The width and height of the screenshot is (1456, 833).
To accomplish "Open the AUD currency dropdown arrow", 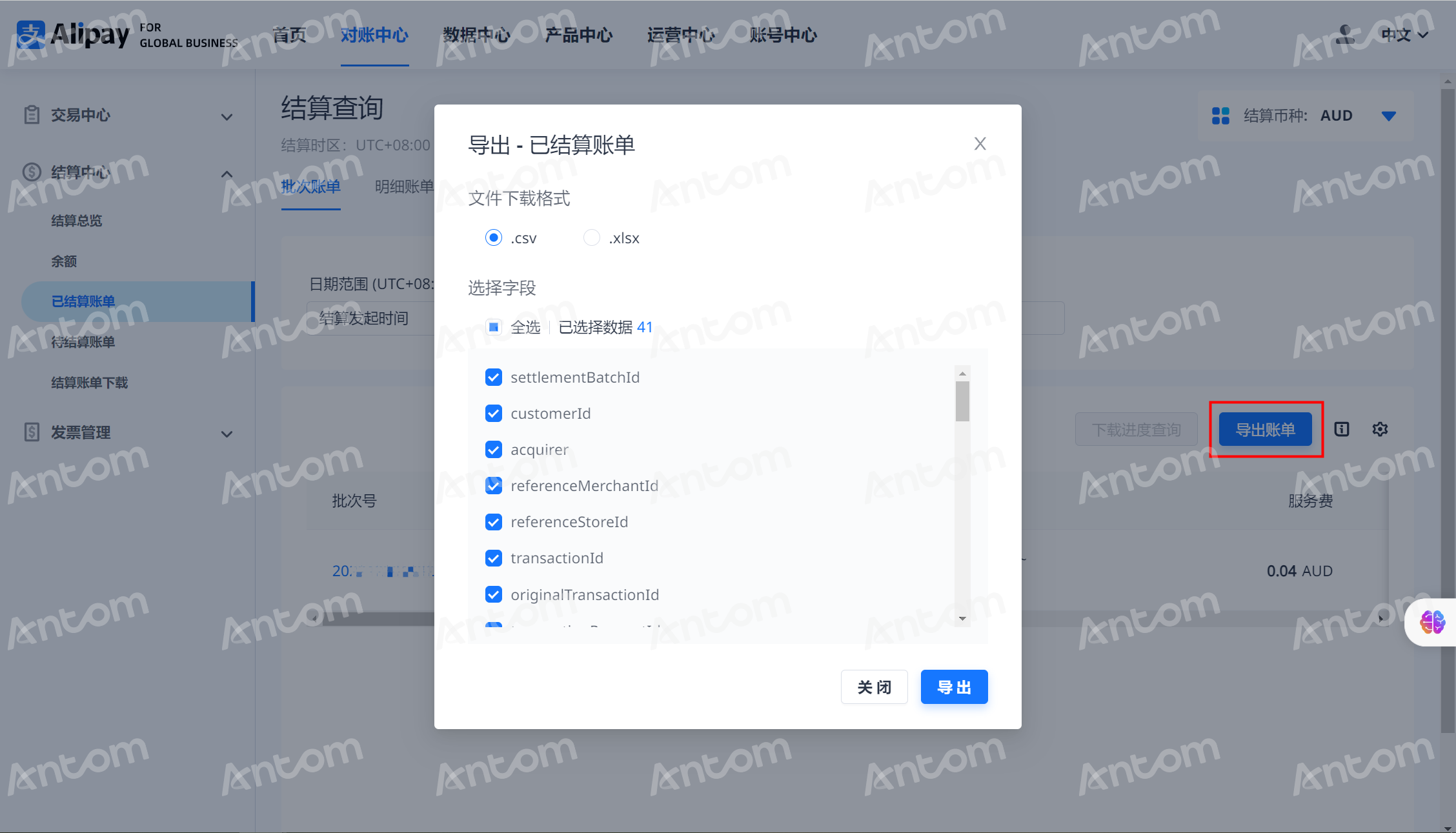I will [1389, 116].
